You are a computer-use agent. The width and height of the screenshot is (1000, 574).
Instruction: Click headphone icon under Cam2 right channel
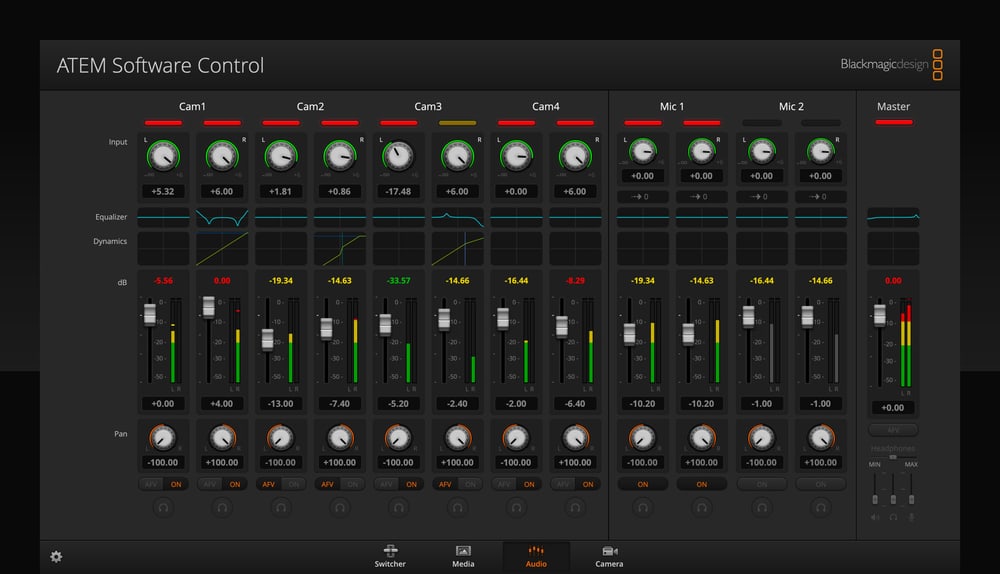(340, 508)
